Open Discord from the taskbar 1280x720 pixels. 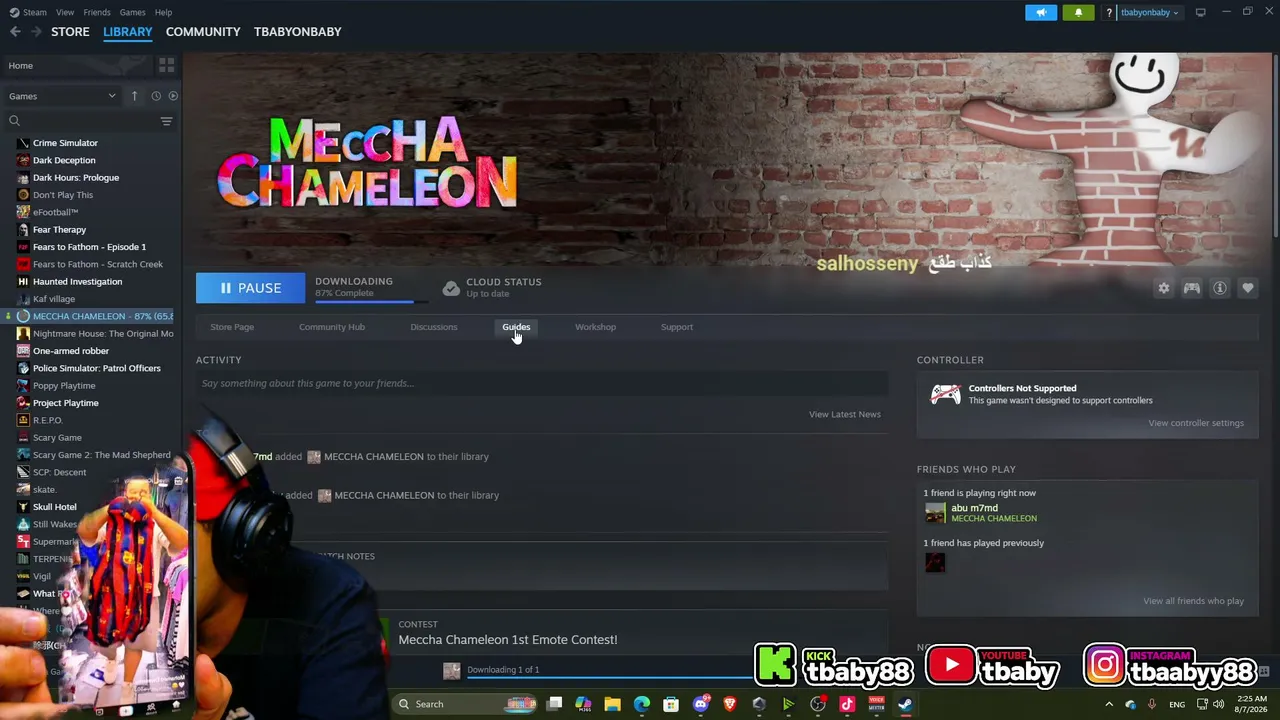[700, 704]
